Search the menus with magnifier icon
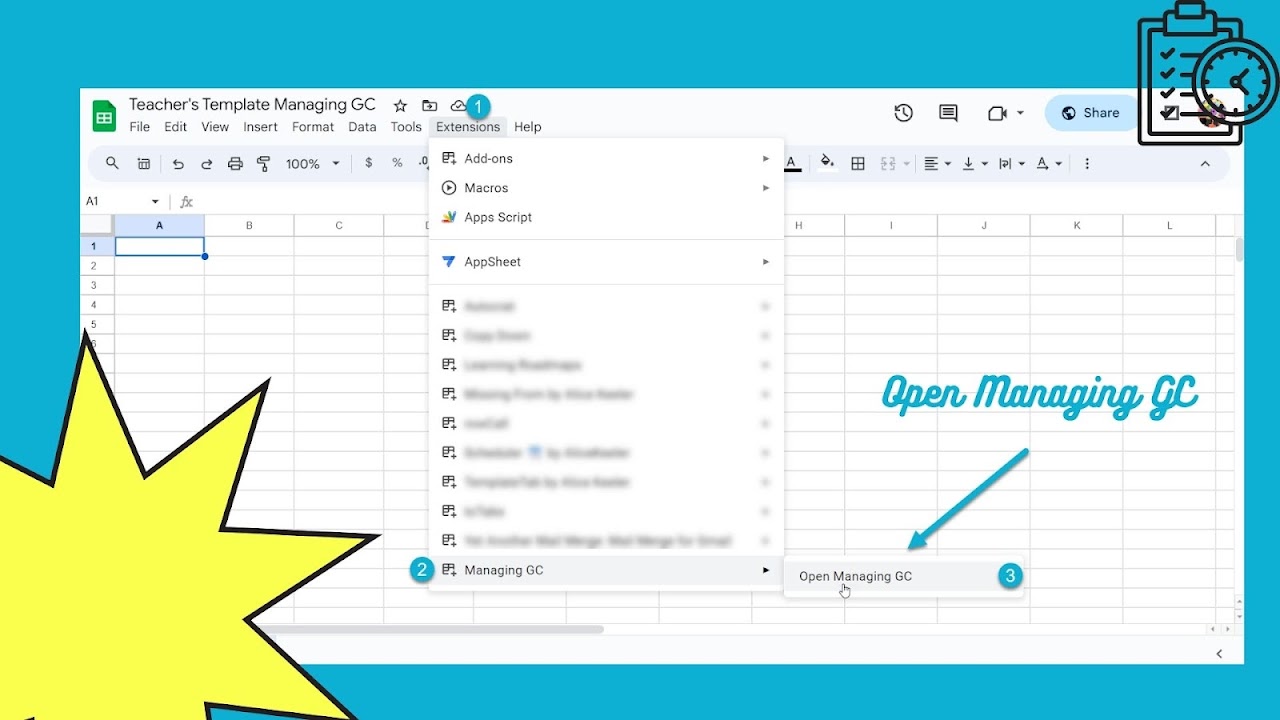The width and height of the screenshot is (1280, 720). (112, 163)
